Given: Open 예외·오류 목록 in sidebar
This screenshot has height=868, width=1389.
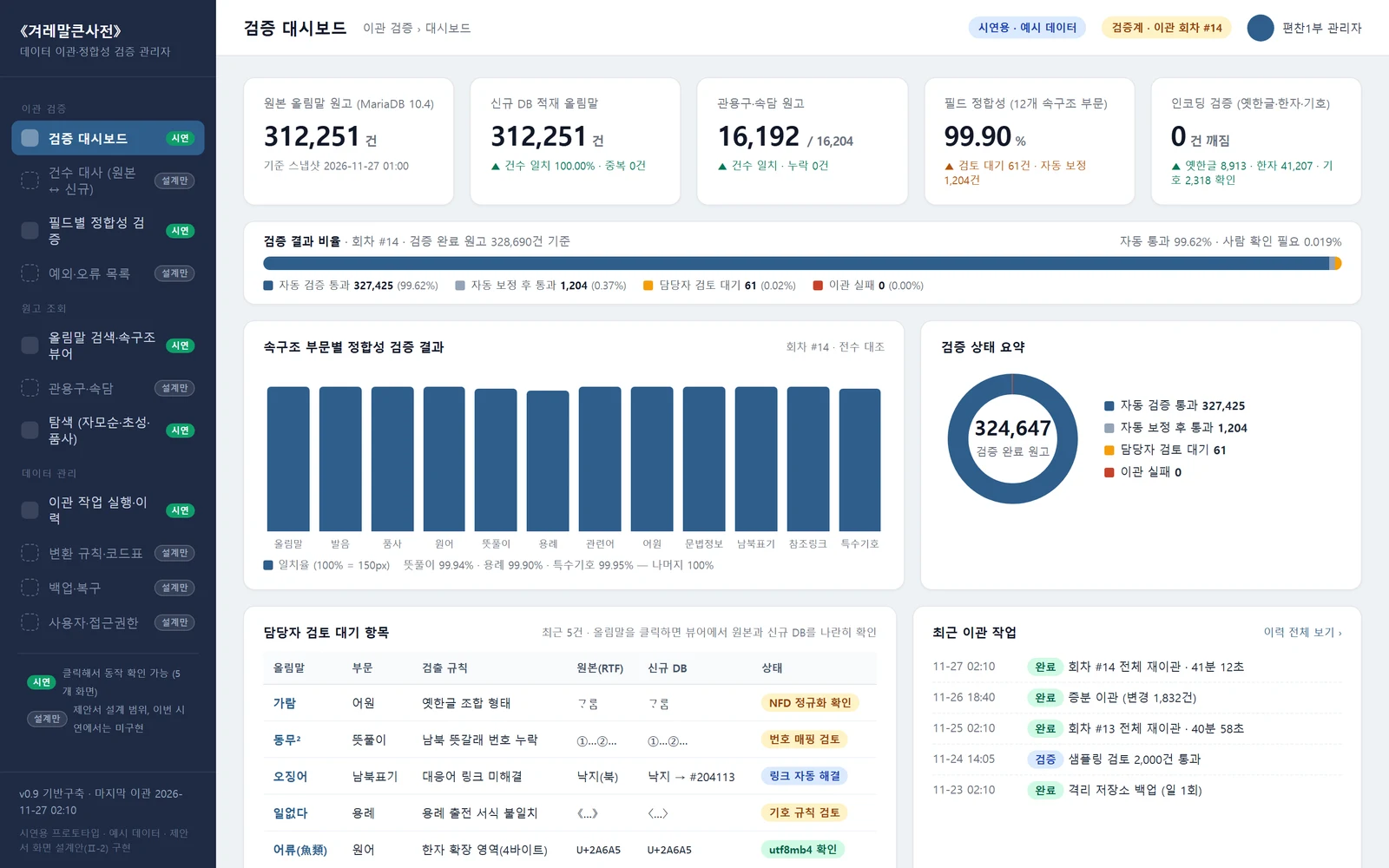Looking at the screenshot, I should pos(108,273).
